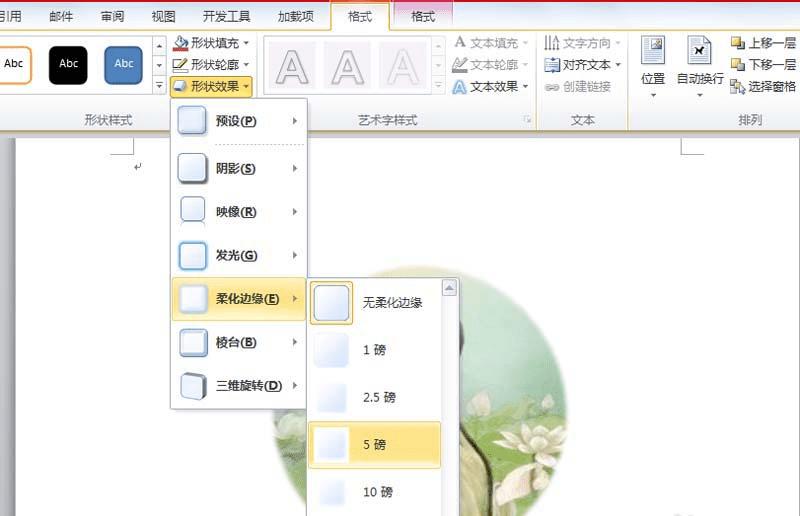Image resolution: width=800 pixels, height=516 pixels.
Task: Select the 10 磅 soft edge option
Action: (x=375, y=492)
